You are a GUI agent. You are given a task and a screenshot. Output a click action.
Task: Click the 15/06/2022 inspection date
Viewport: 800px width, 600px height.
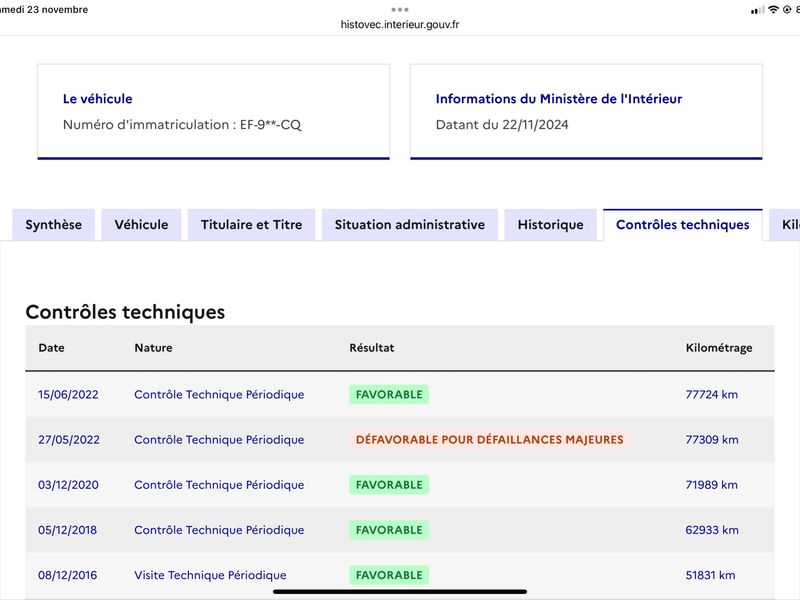coord(68,394)
